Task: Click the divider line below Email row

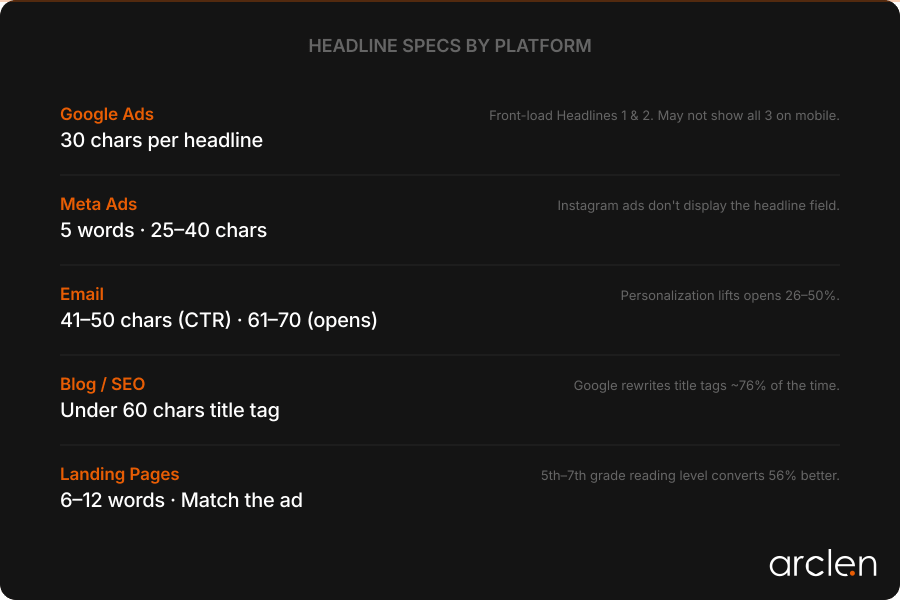Action: point(450,355)
